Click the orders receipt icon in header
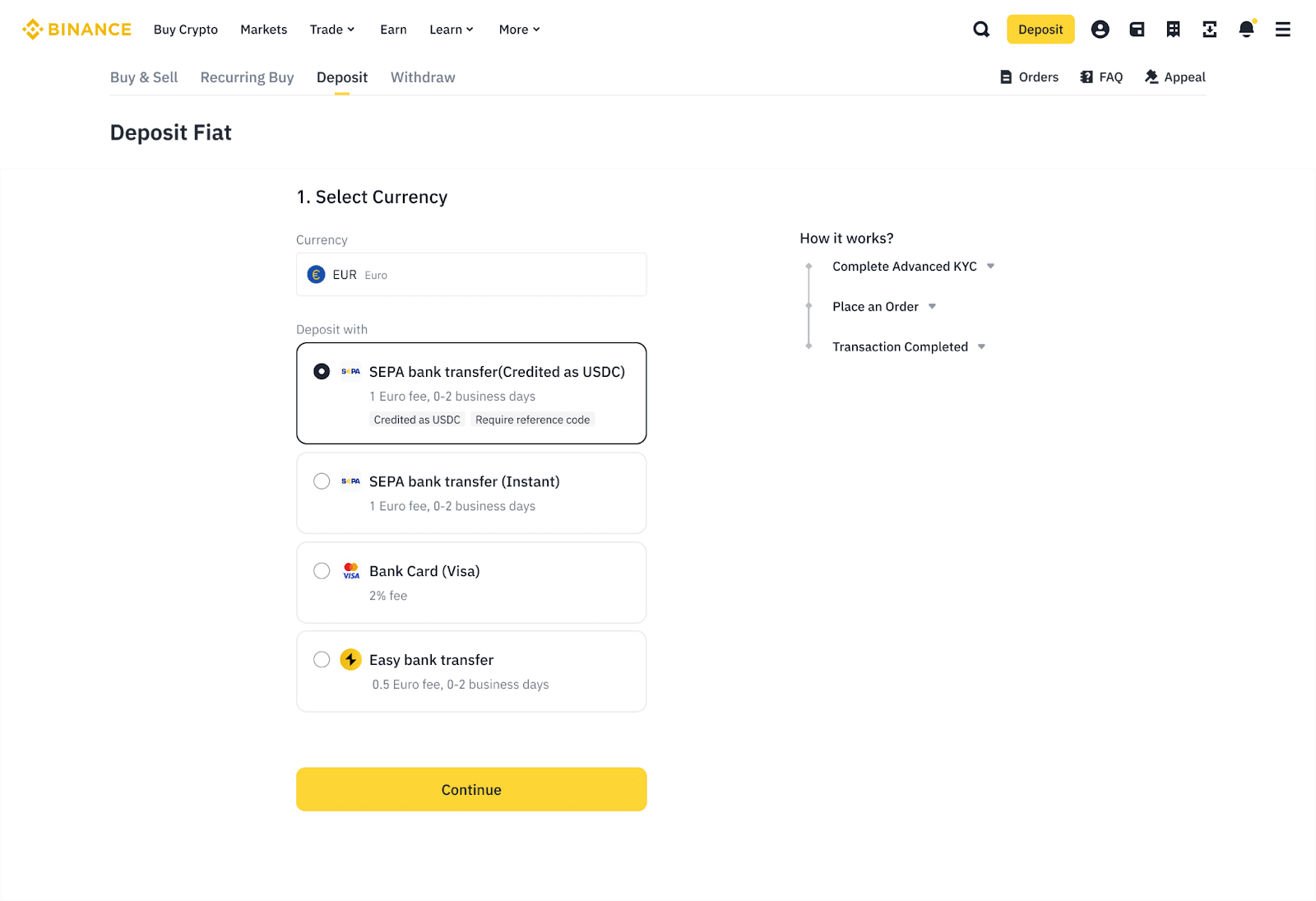Image resolution: width=1316 pixels, height=901 pixels. [x=1173, y=30]
